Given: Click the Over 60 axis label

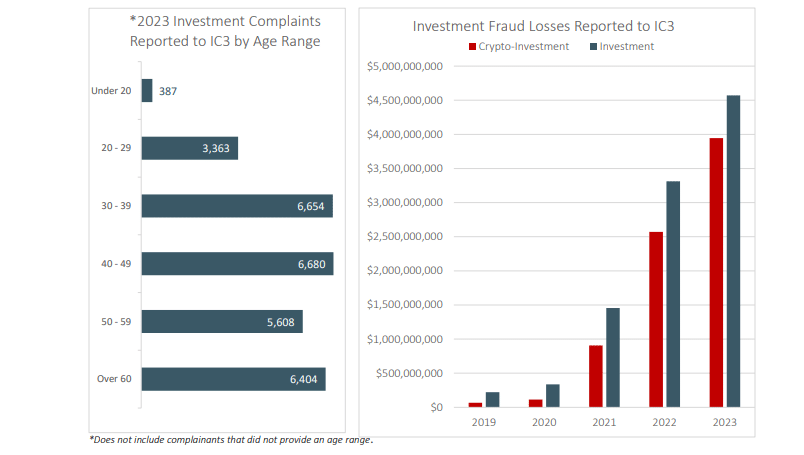Looking at the screenshot, I should click(114, 379).
